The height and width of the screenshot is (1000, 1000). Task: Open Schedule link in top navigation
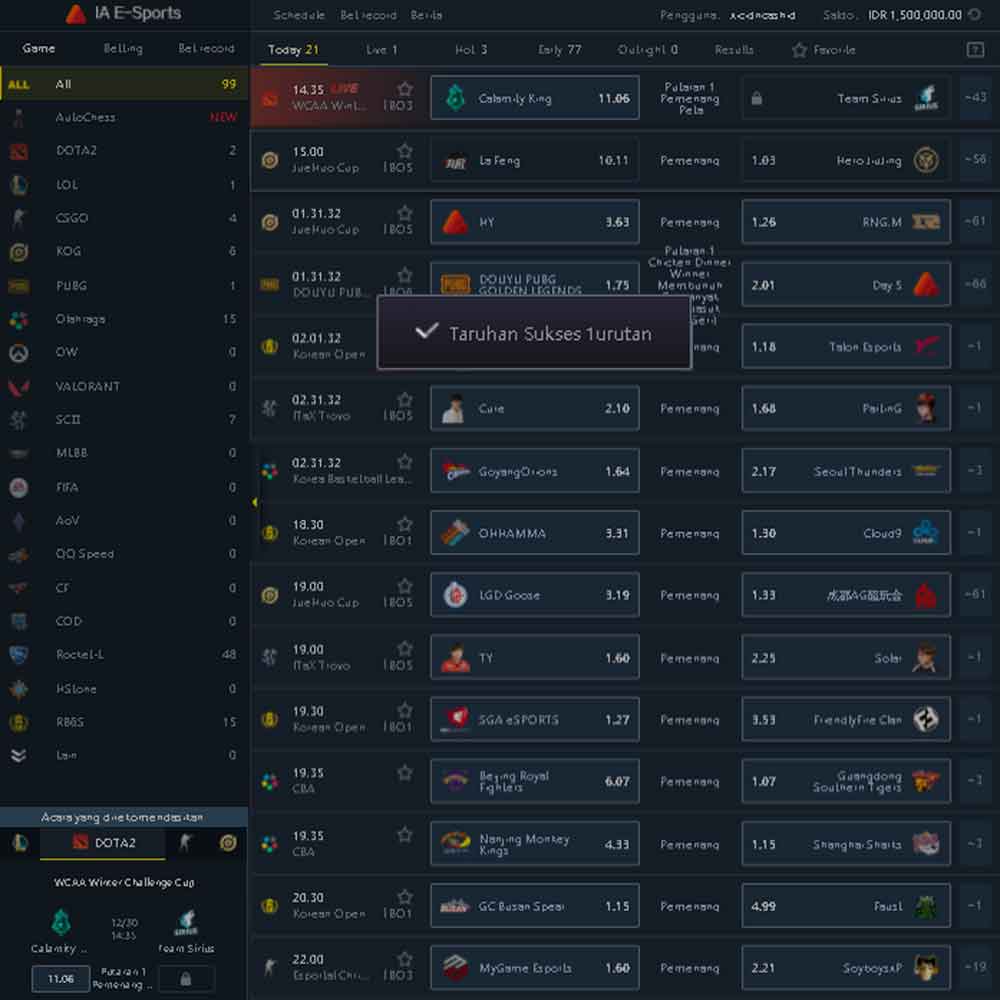299,15
